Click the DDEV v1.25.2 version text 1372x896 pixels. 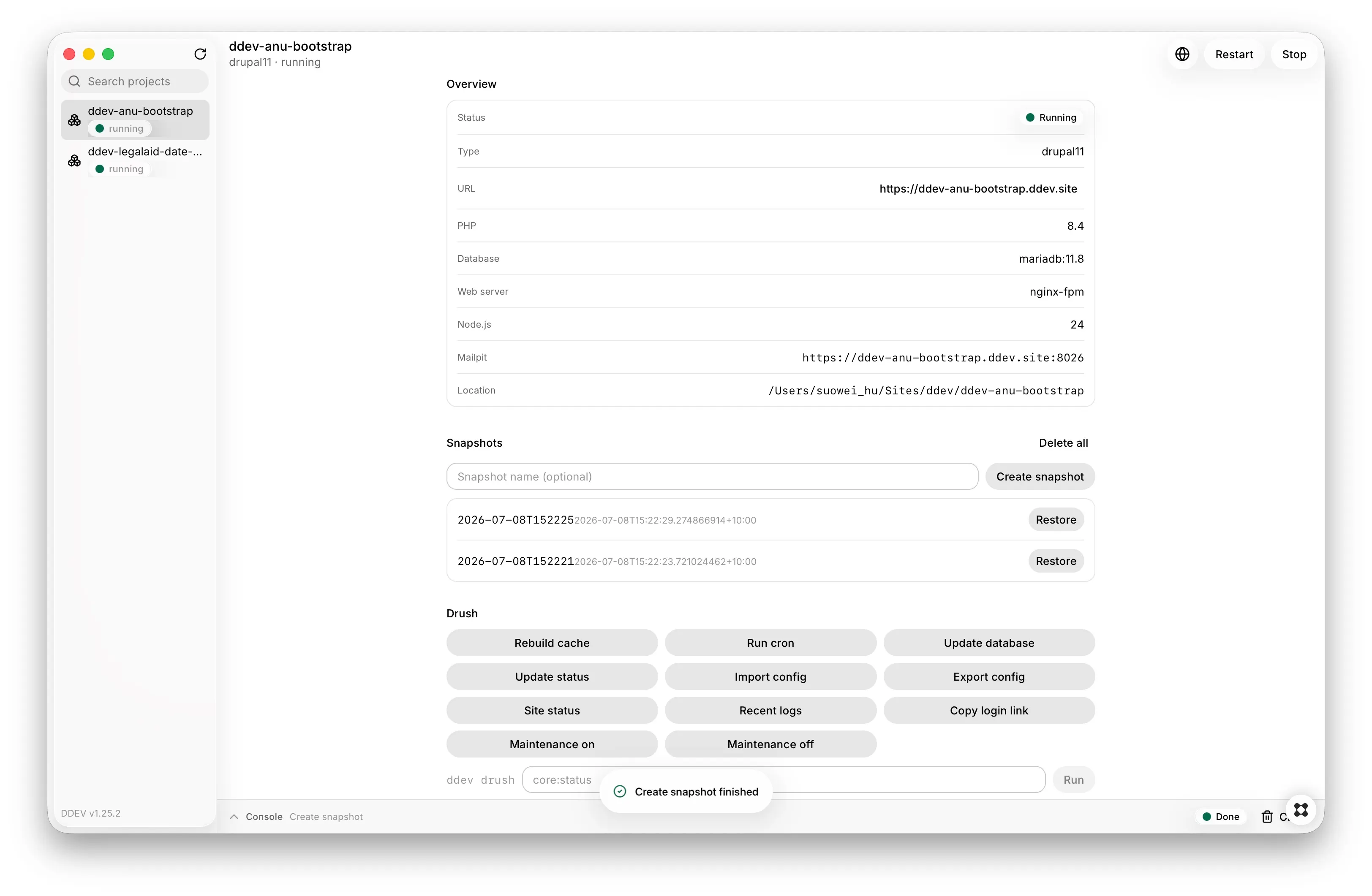(x=90, y=813)
